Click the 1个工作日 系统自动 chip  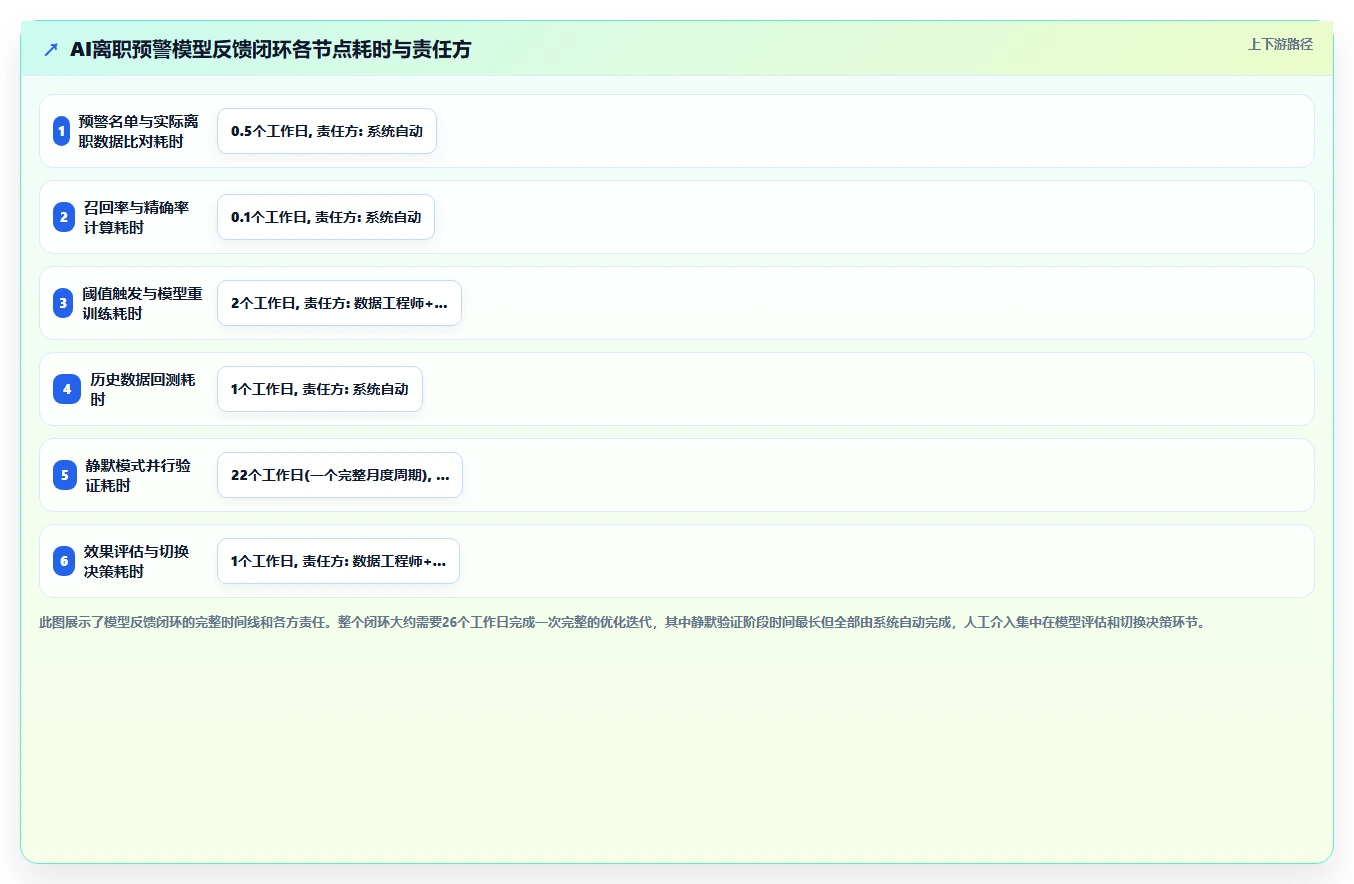pos(320,389)
